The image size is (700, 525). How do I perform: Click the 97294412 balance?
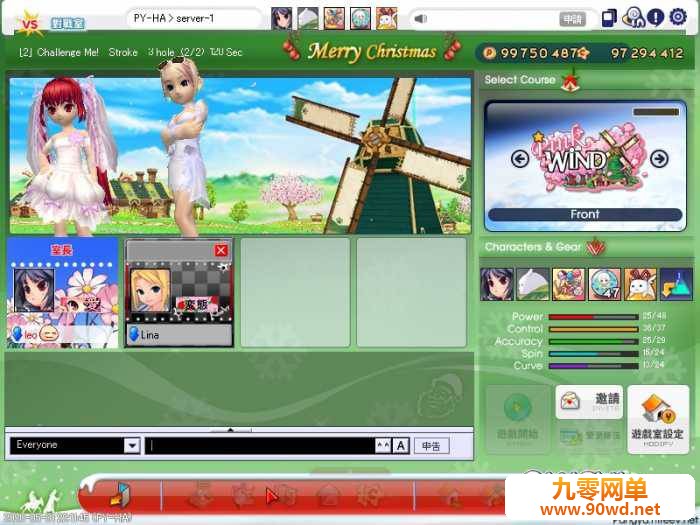coord(647,54)
